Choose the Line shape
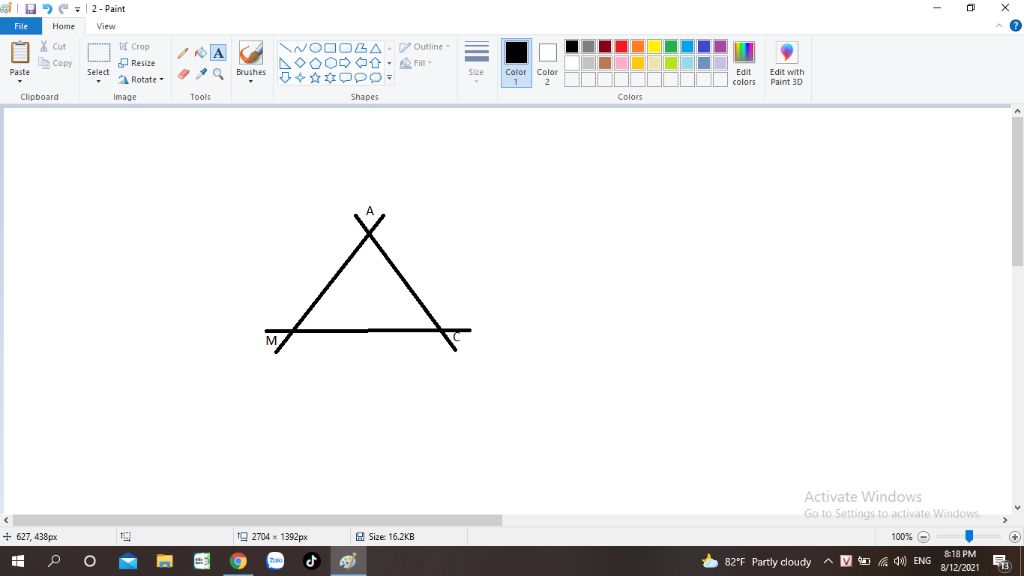This screenshot has height=576, width=1024. point(285,48)
